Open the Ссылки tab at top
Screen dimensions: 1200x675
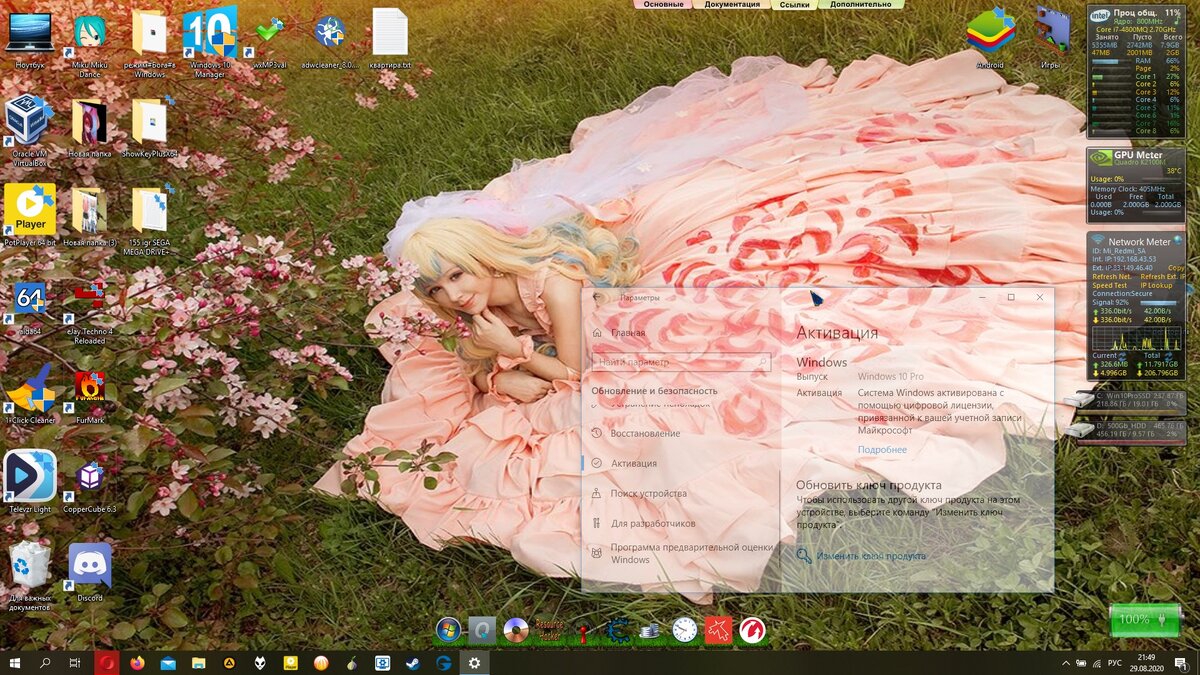(794, 4)
